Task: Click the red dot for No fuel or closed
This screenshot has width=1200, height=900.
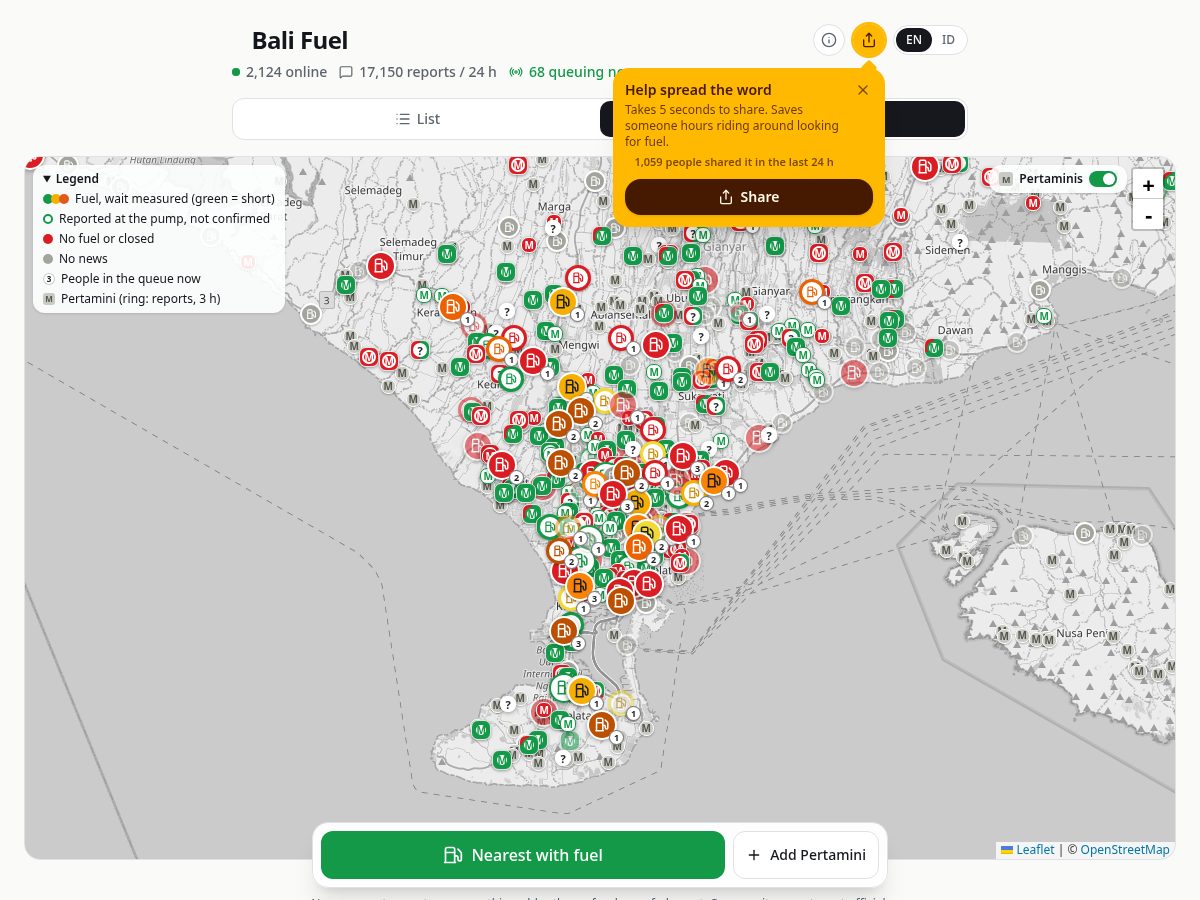Action: click(x=48, y=239)
